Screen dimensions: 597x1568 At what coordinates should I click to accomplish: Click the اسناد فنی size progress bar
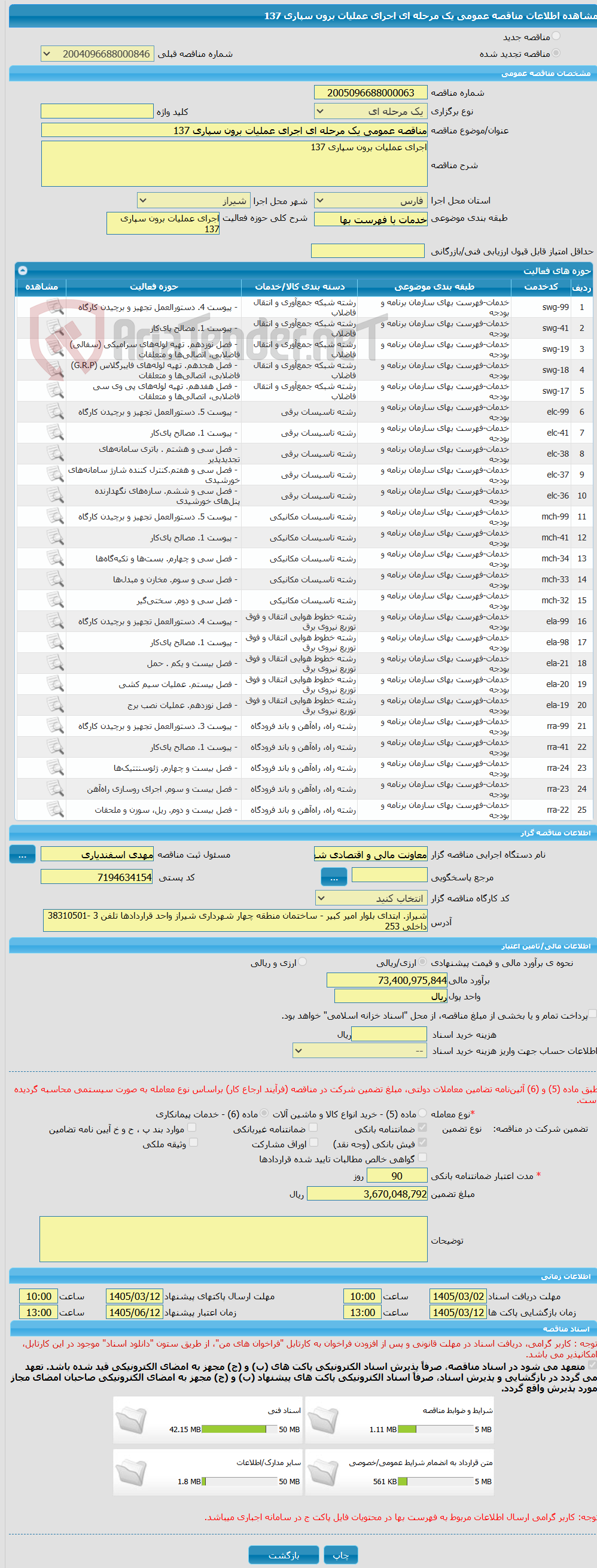234,1429
